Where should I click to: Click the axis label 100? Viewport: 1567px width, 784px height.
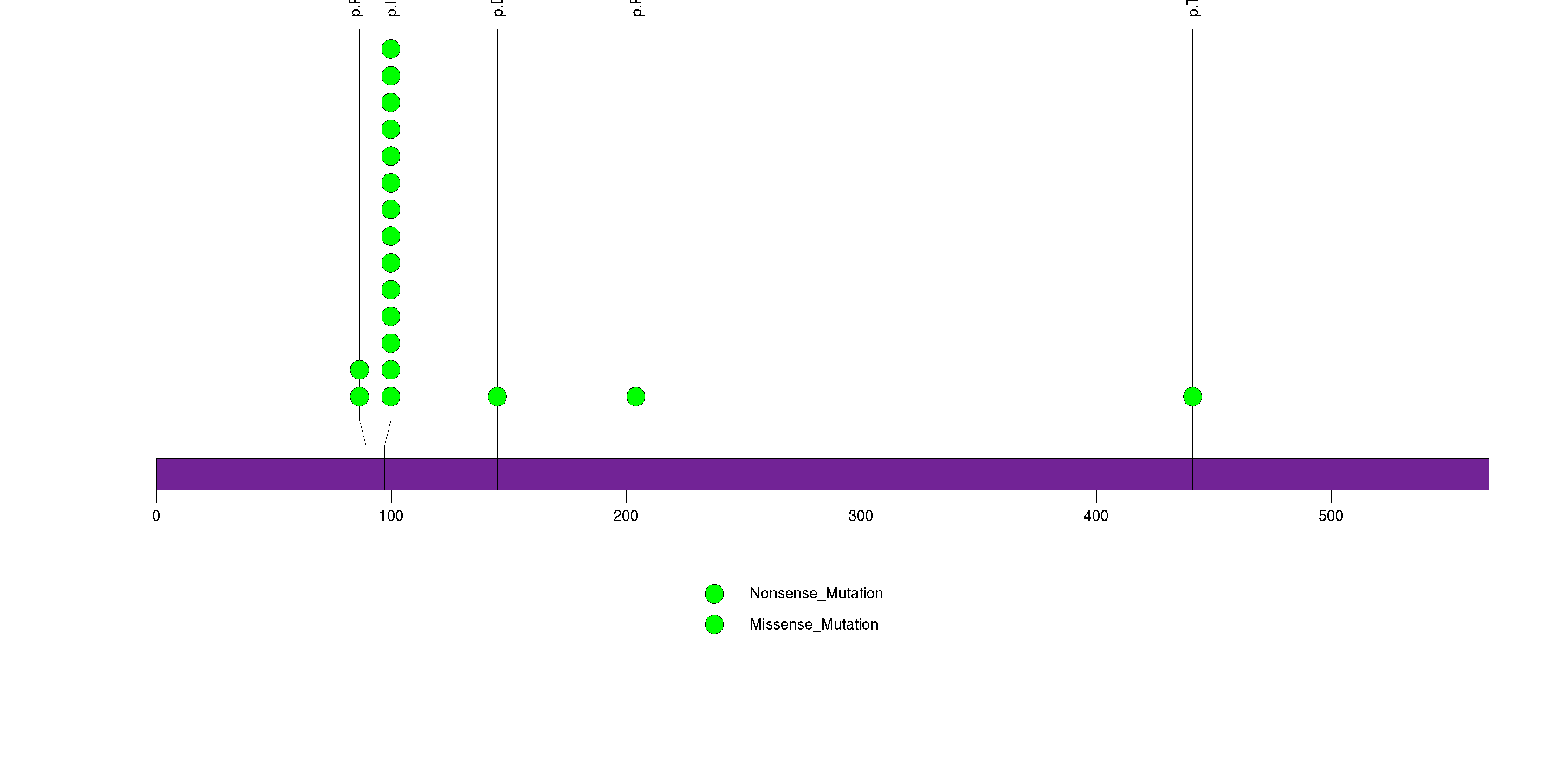391,516
